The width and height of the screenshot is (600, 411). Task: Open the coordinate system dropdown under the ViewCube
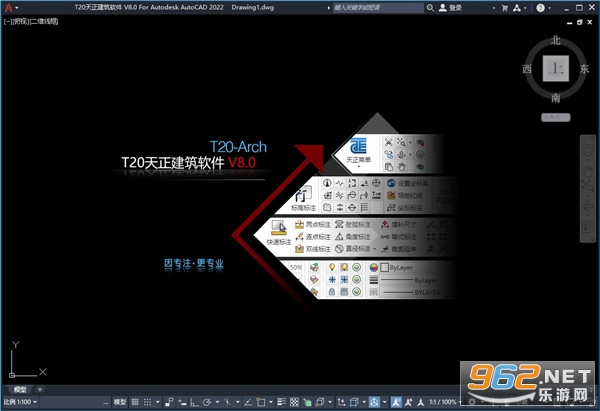pos(556,117)
